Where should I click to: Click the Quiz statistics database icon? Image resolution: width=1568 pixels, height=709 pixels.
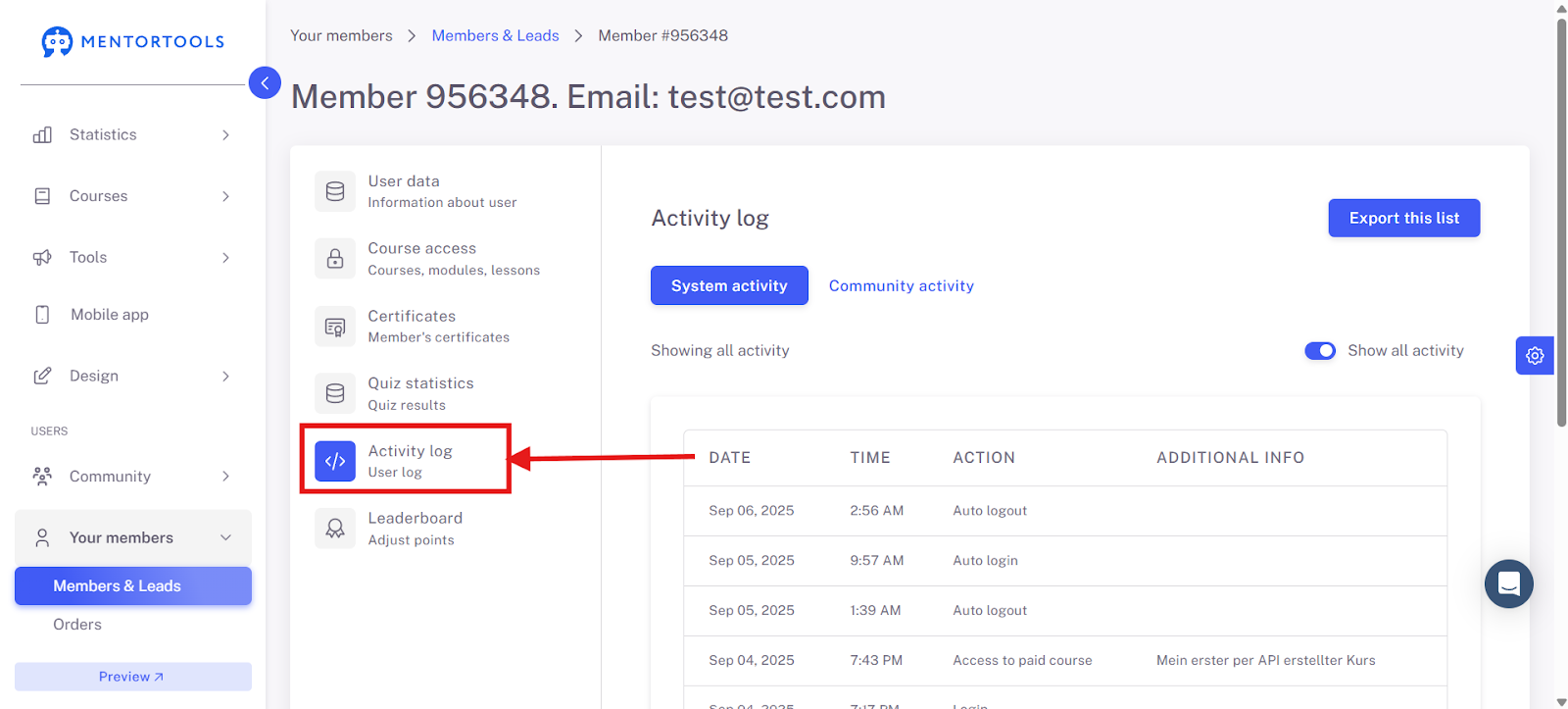point(335,393)
